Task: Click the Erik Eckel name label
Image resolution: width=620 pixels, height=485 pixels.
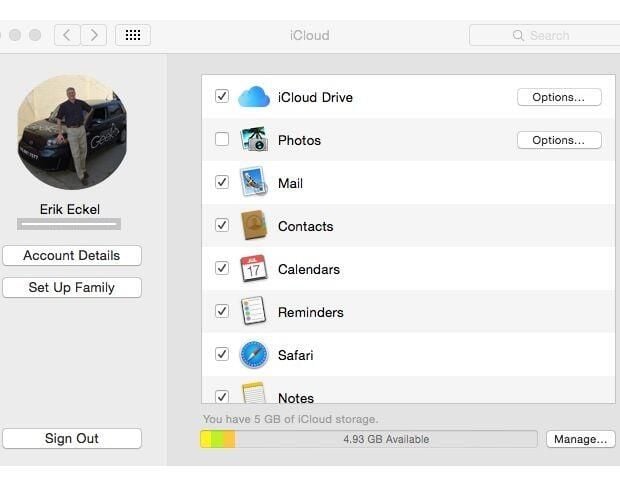Action: coord(70,209)
